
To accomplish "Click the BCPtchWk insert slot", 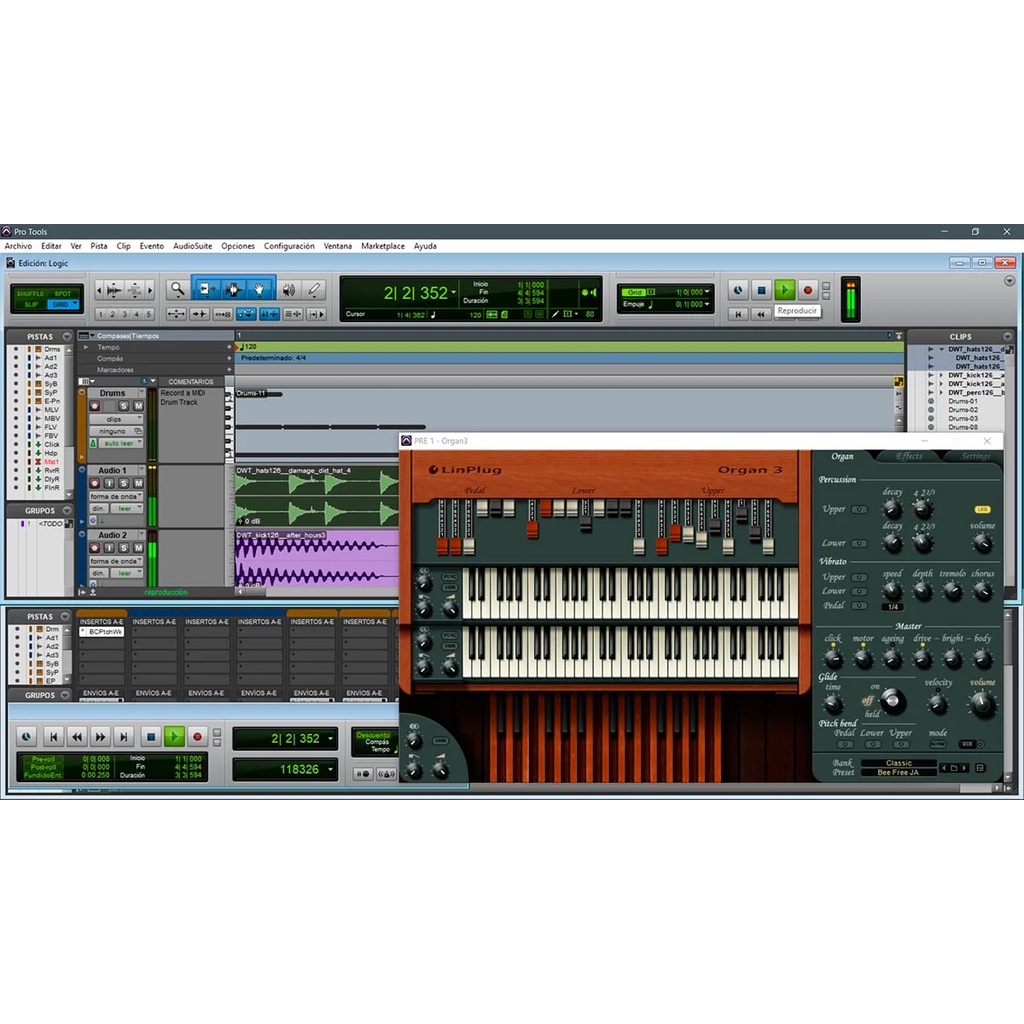I will click(x=102, y=632).
